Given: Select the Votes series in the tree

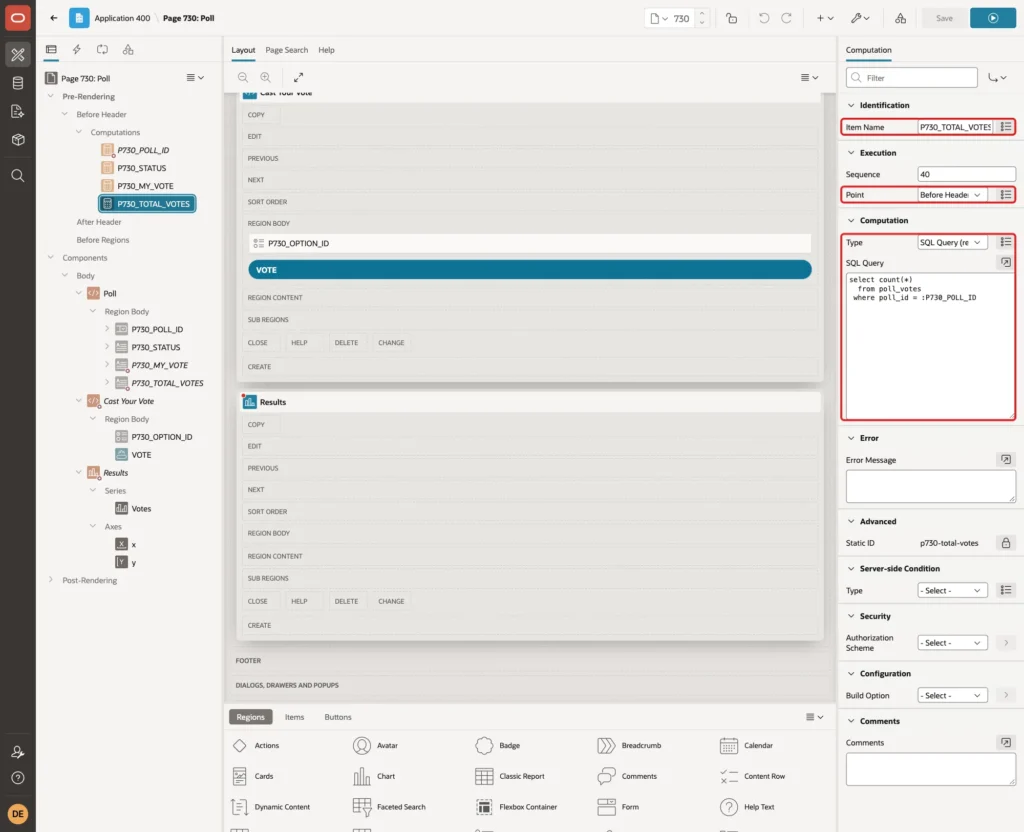Looking at the screenshot, I should pyautogui.click(x=141, y=509).
